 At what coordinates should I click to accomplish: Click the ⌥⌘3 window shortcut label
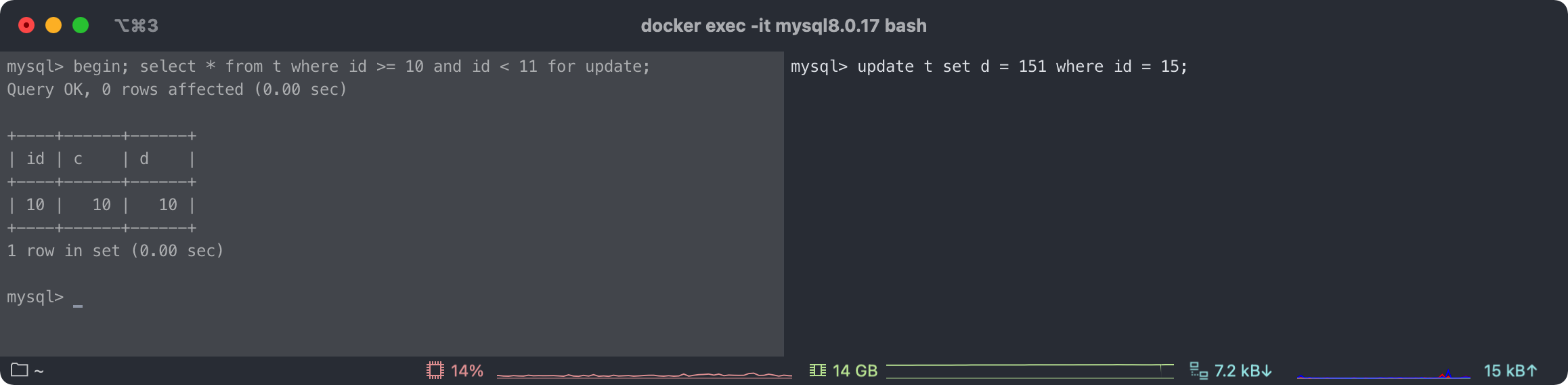coord(136,26)
